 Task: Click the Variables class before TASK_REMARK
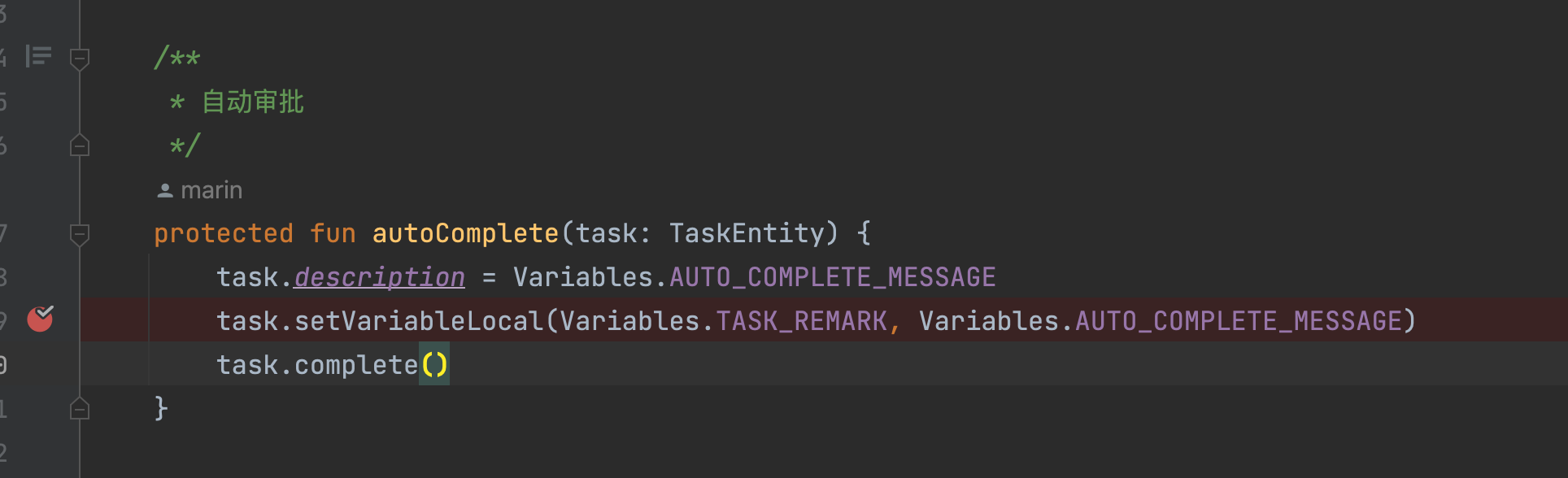(629, 321)
